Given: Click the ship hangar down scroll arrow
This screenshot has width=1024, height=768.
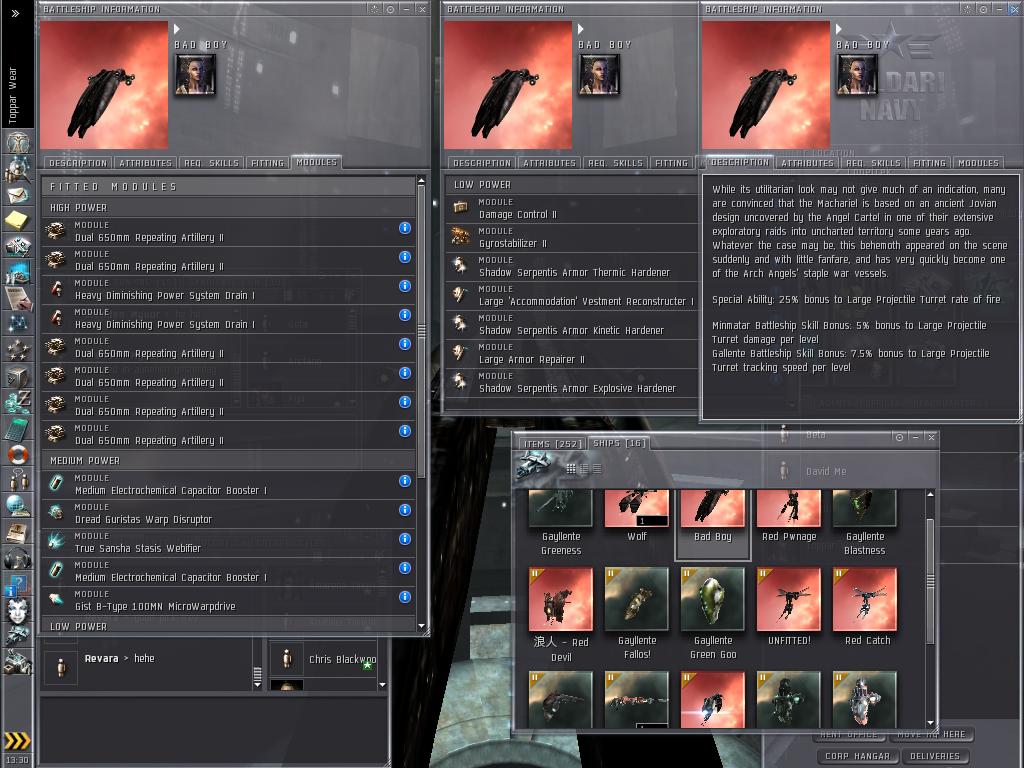Looking at the screenshot, I should click(930, 724).
